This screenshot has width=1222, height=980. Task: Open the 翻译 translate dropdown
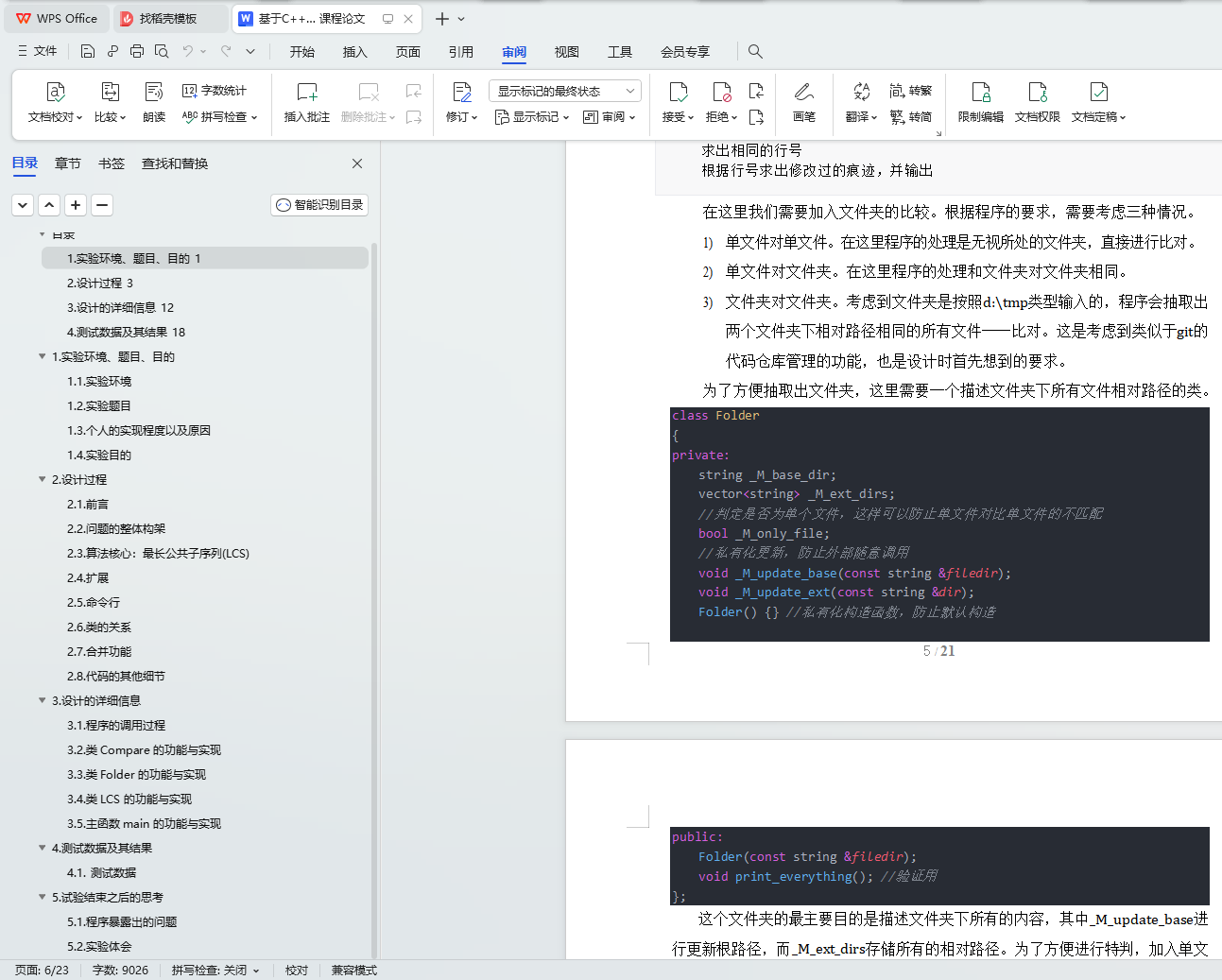861,102
